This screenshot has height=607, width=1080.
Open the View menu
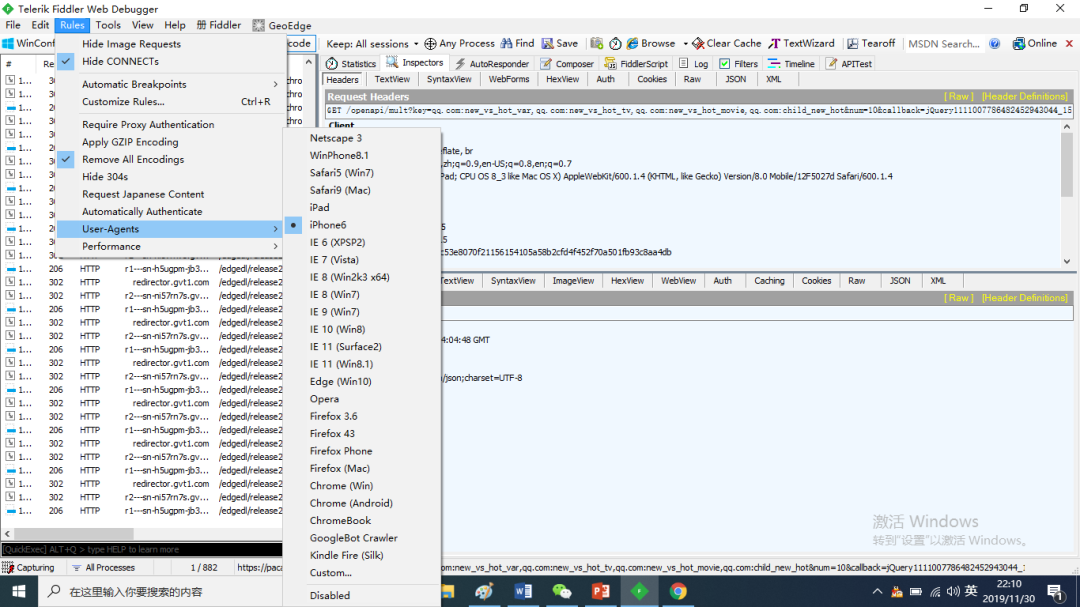coord(143,25)
